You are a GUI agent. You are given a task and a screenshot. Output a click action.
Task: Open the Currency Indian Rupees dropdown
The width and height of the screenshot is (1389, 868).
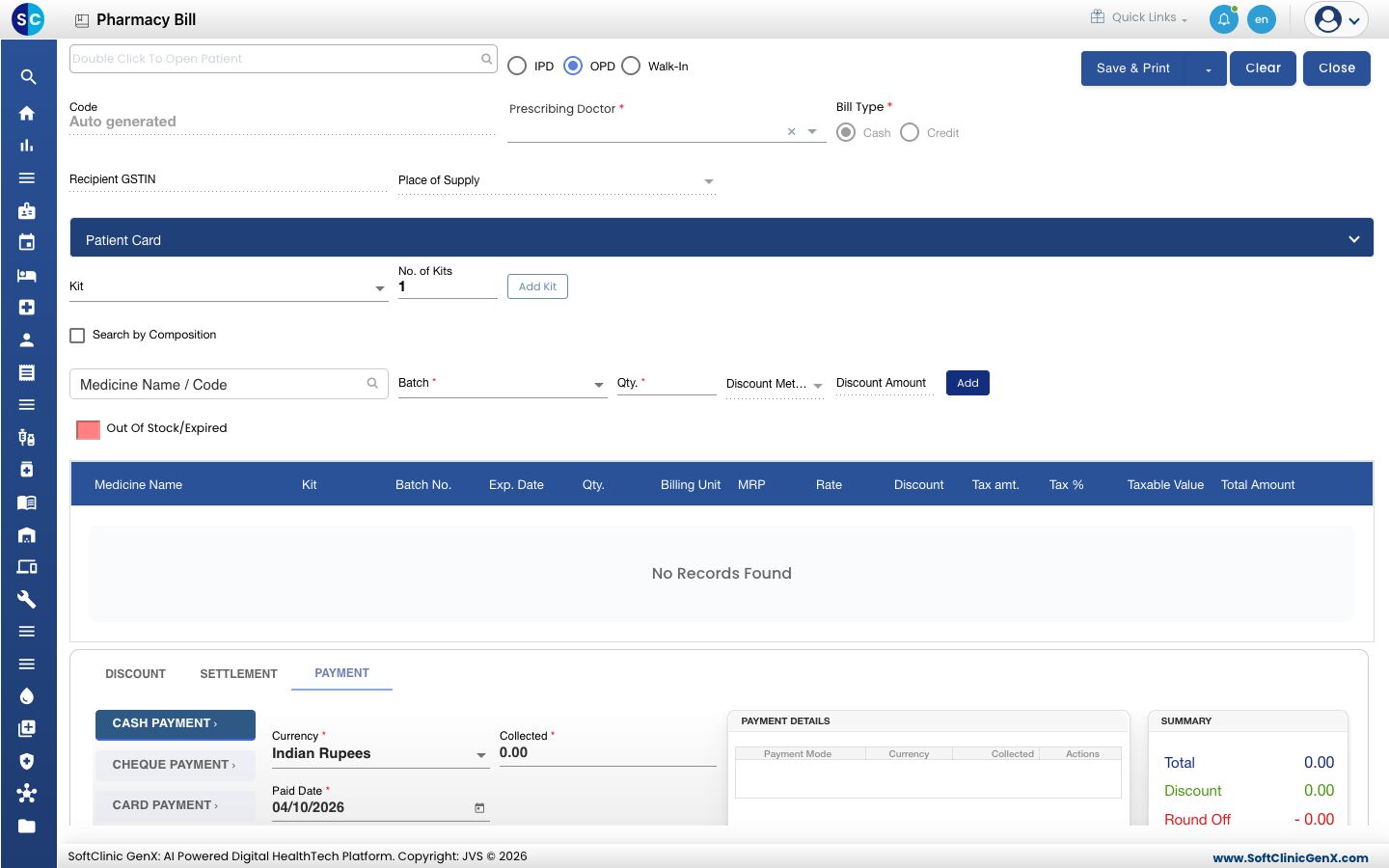click(380, 754)
